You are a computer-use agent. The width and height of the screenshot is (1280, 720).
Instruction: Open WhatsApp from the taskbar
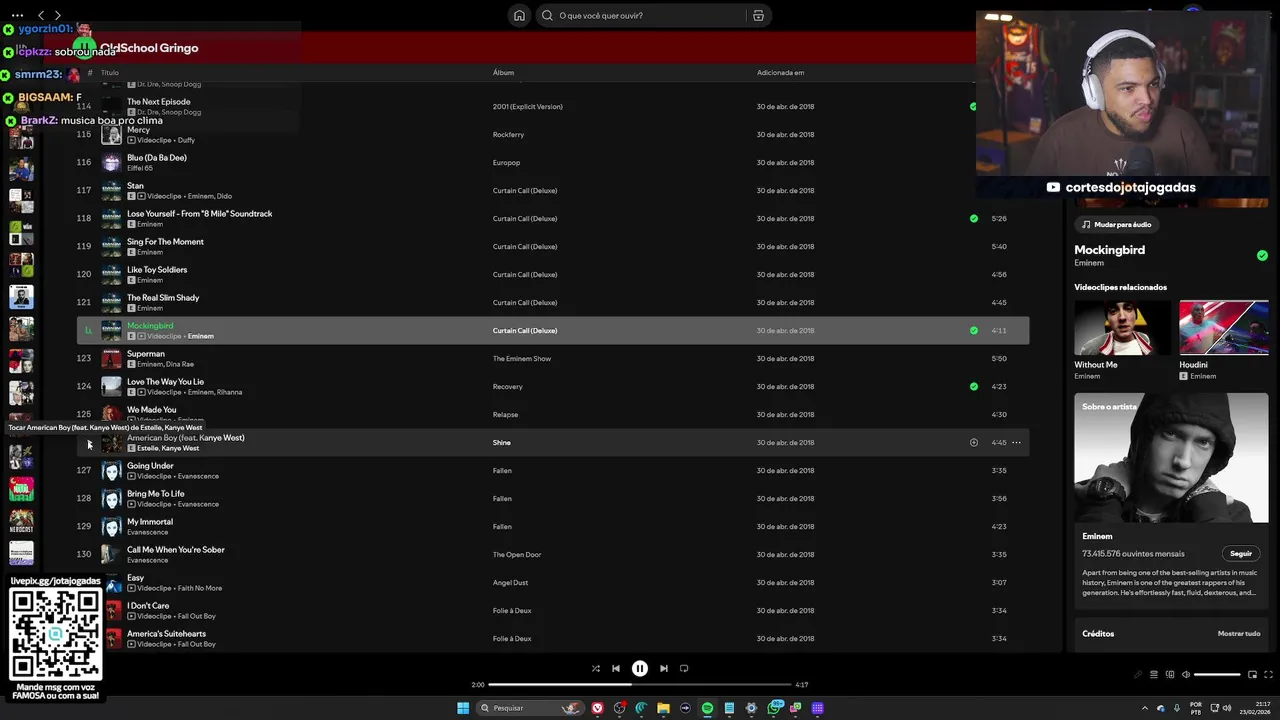(774, 708)
